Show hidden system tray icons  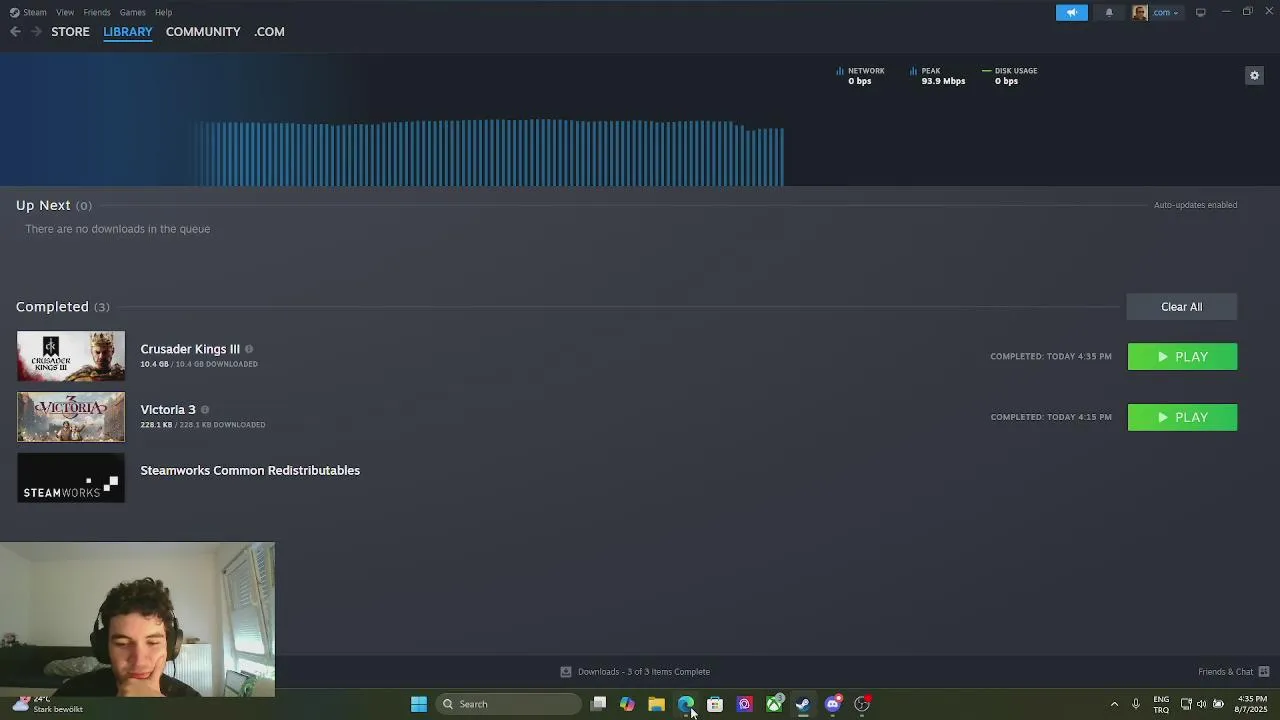[x=1114, y=704]
